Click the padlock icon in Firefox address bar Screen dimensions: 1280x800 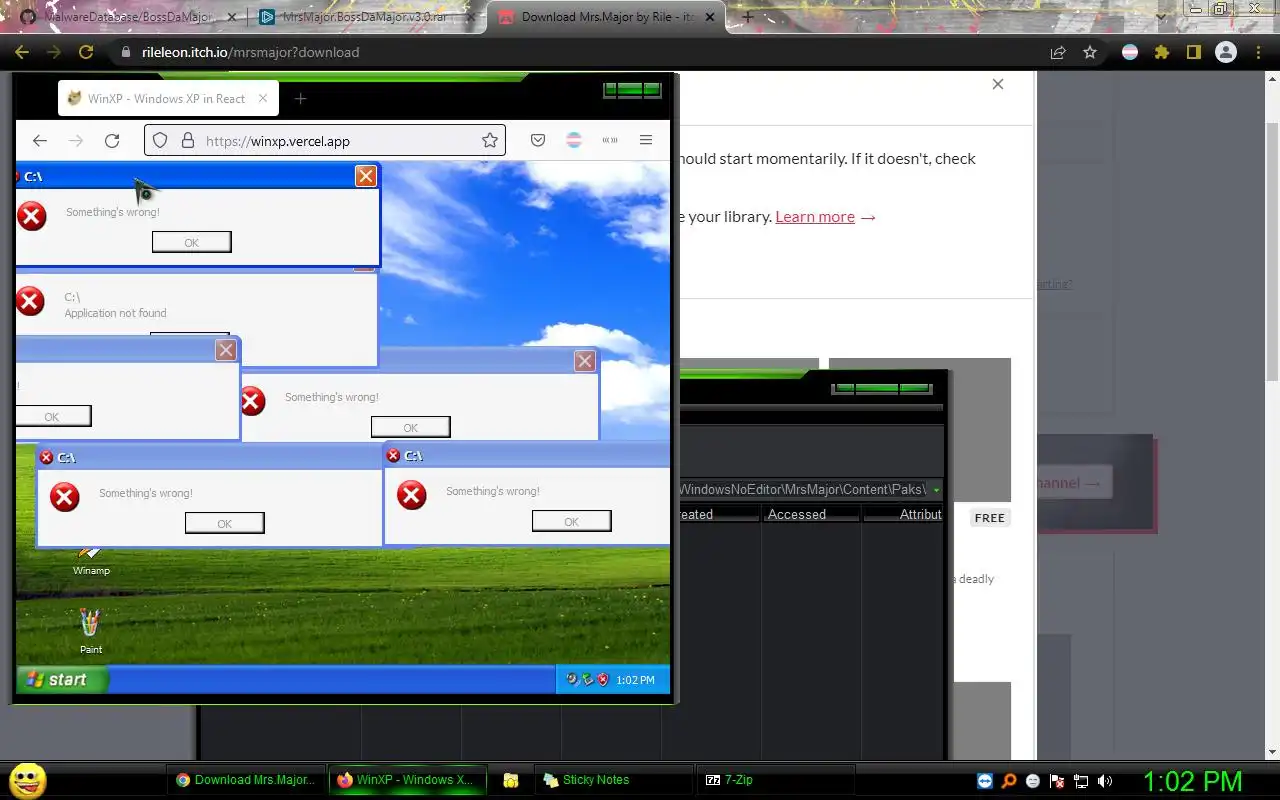[x=187, y=141]
